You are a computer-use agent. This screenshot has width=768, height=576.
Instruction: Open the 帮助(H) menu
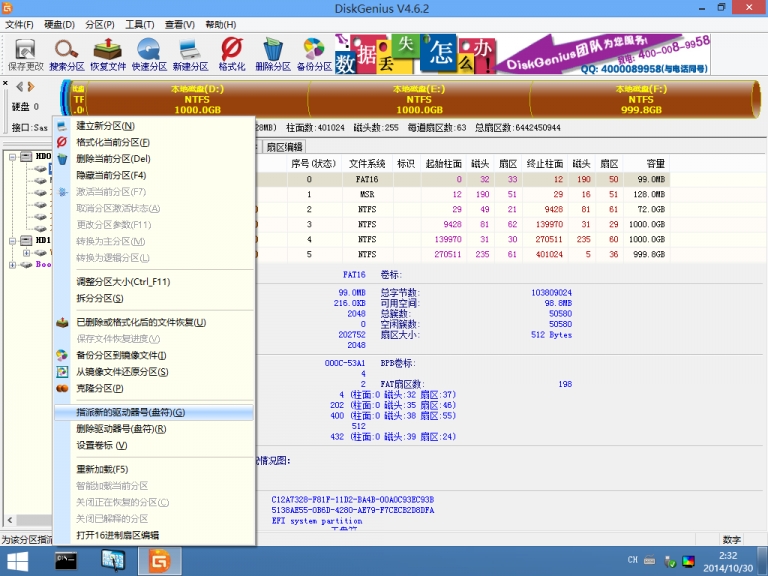pos(220,24)
